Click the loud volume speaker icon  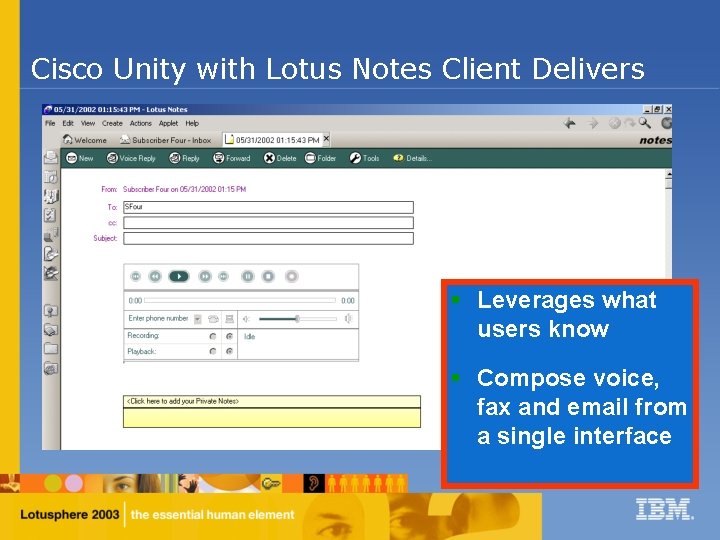pyautogui.click(x=348, y=319)
